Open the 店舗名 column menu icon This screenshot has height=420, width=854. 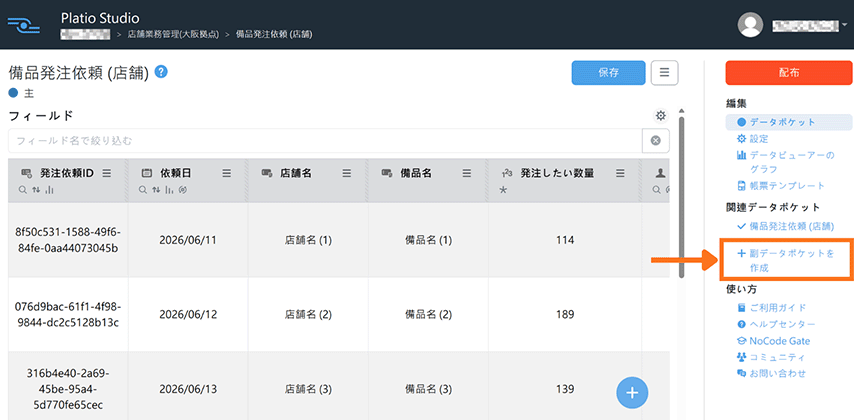[346, 173]
